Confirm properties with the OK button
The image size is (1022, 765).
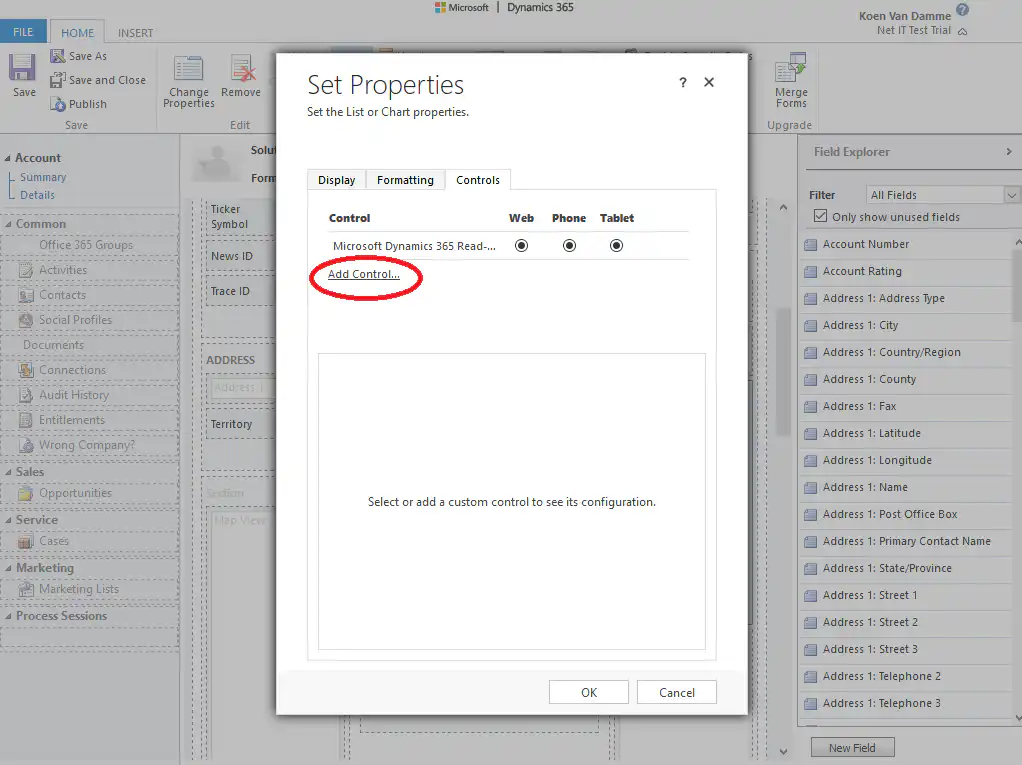[x=588, y=691]
